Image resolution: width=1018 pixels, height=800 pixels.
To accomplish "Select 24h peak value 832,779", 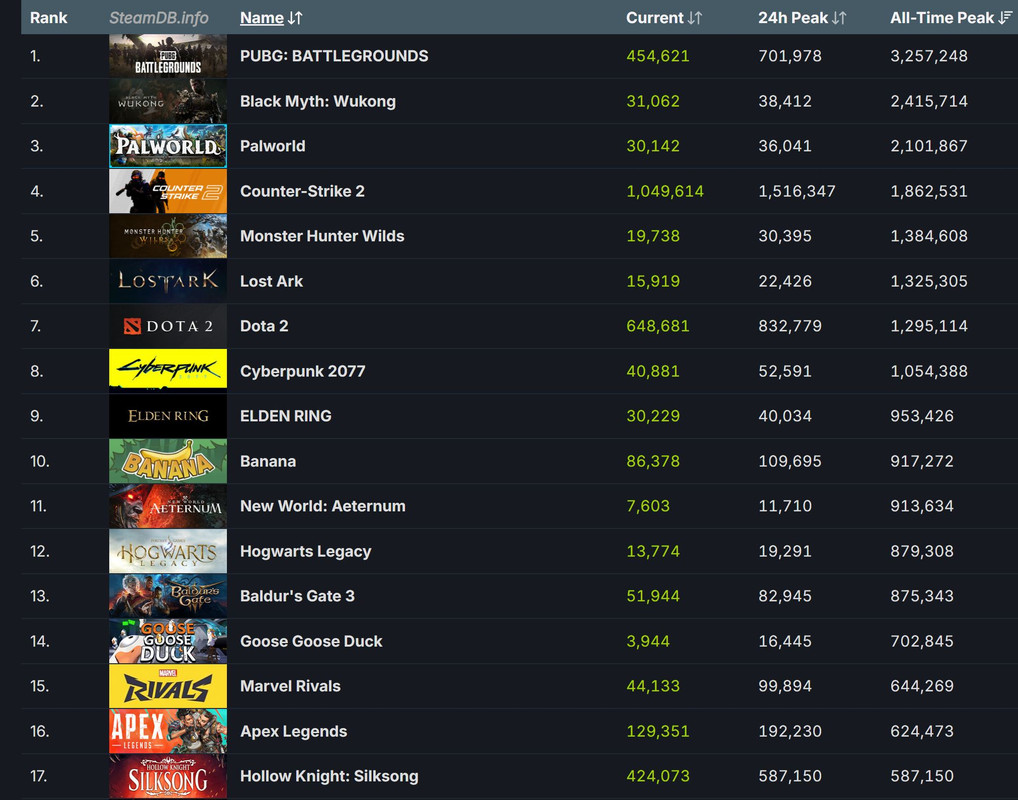I will point(790,326).
